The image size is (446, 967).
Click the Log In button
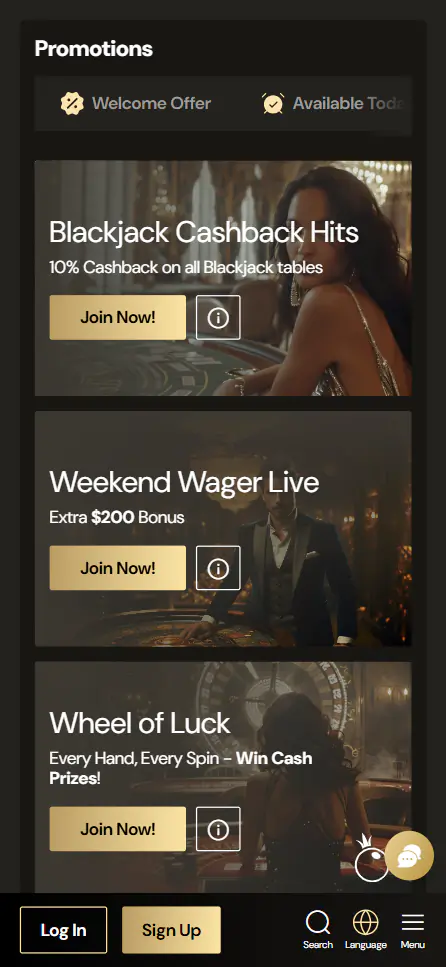coord(64,930)
